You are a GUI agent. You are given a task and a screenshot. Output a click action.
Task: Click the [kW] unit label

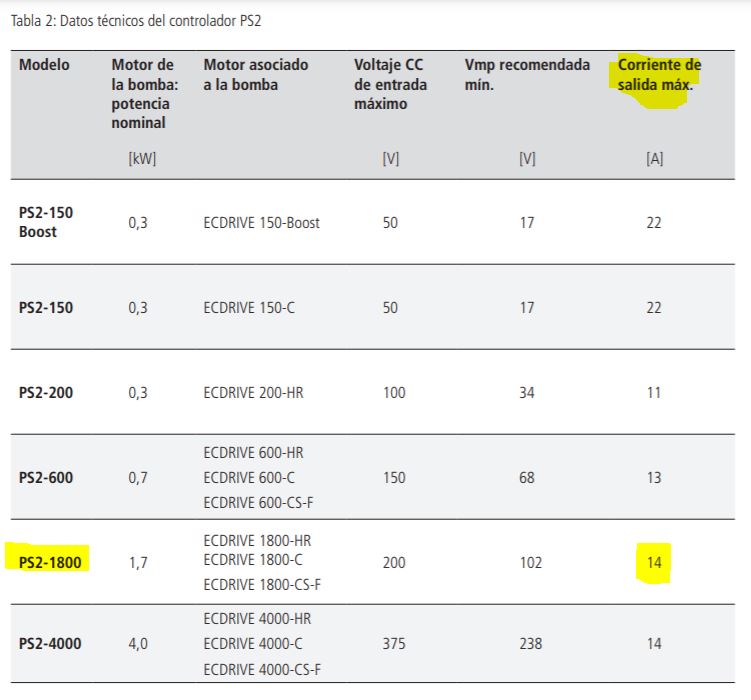(x=142, y=158)
